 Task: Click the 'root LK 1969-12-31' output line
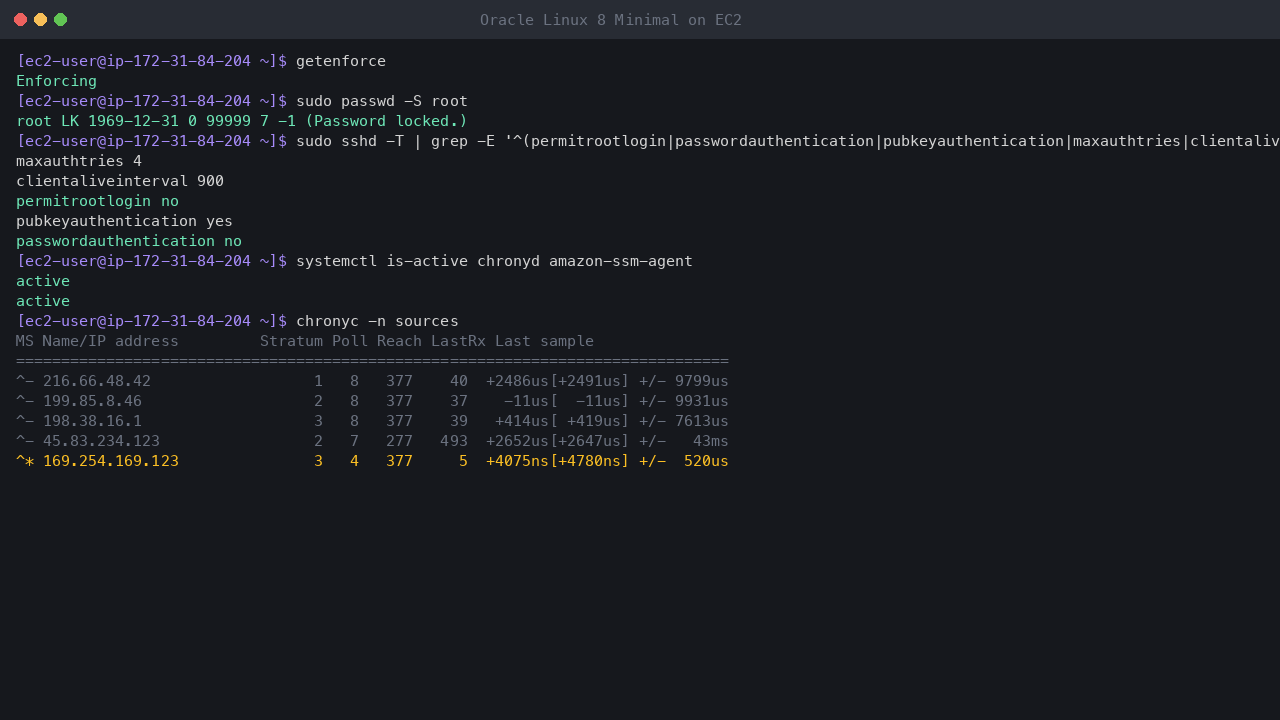[x=242, y=121]
